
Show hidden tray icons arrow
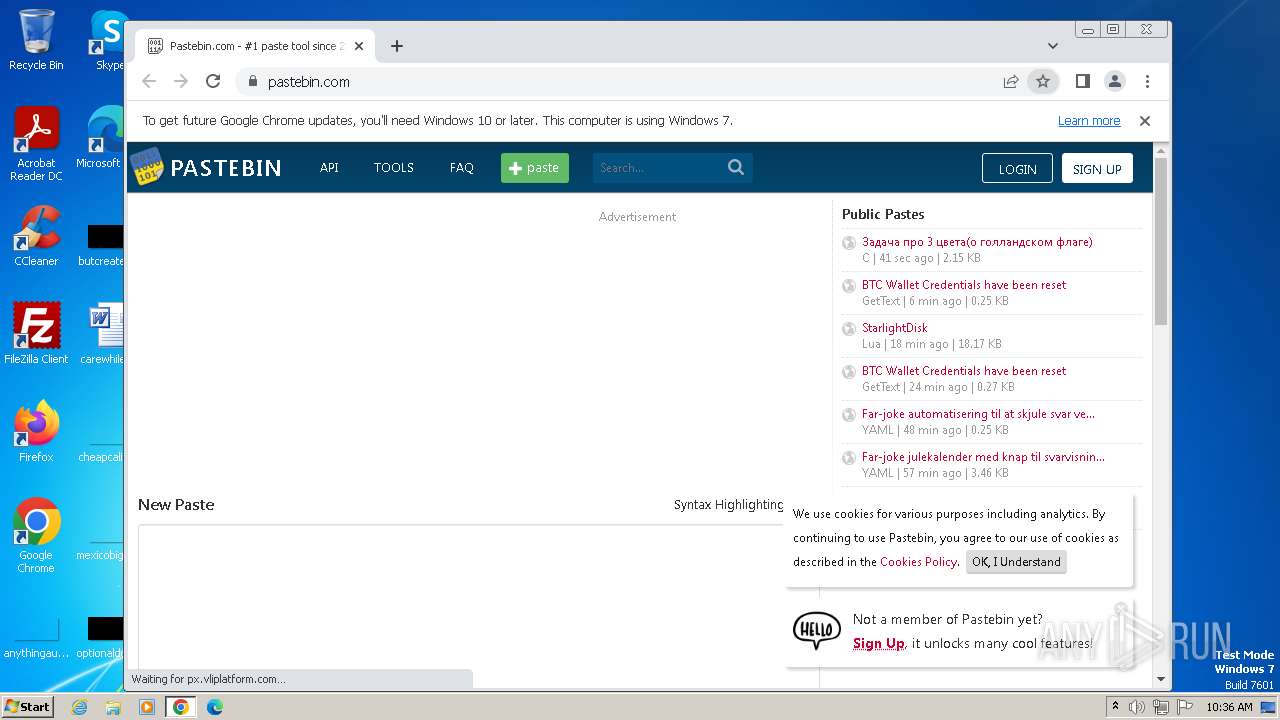click(1115, 707)
